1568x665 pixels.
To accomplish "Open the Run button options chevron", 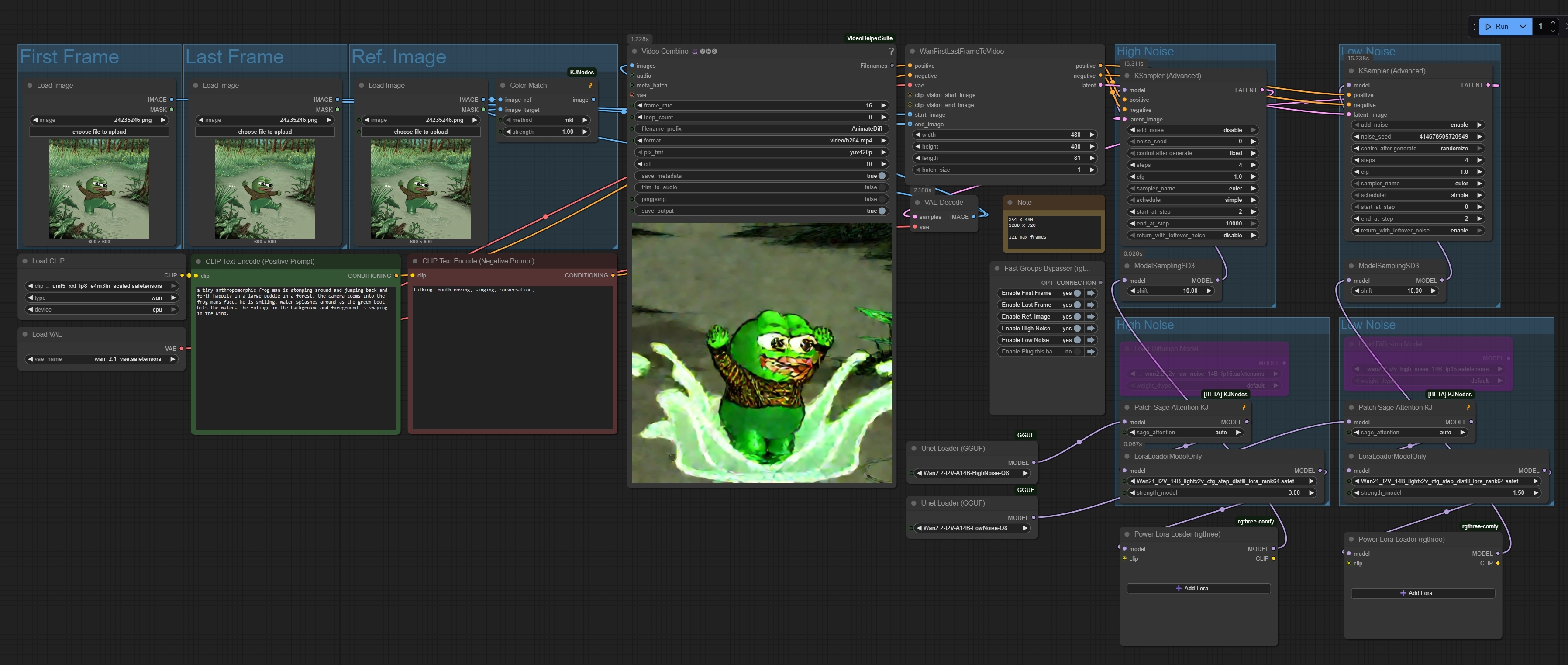I will click(1522, 26).
